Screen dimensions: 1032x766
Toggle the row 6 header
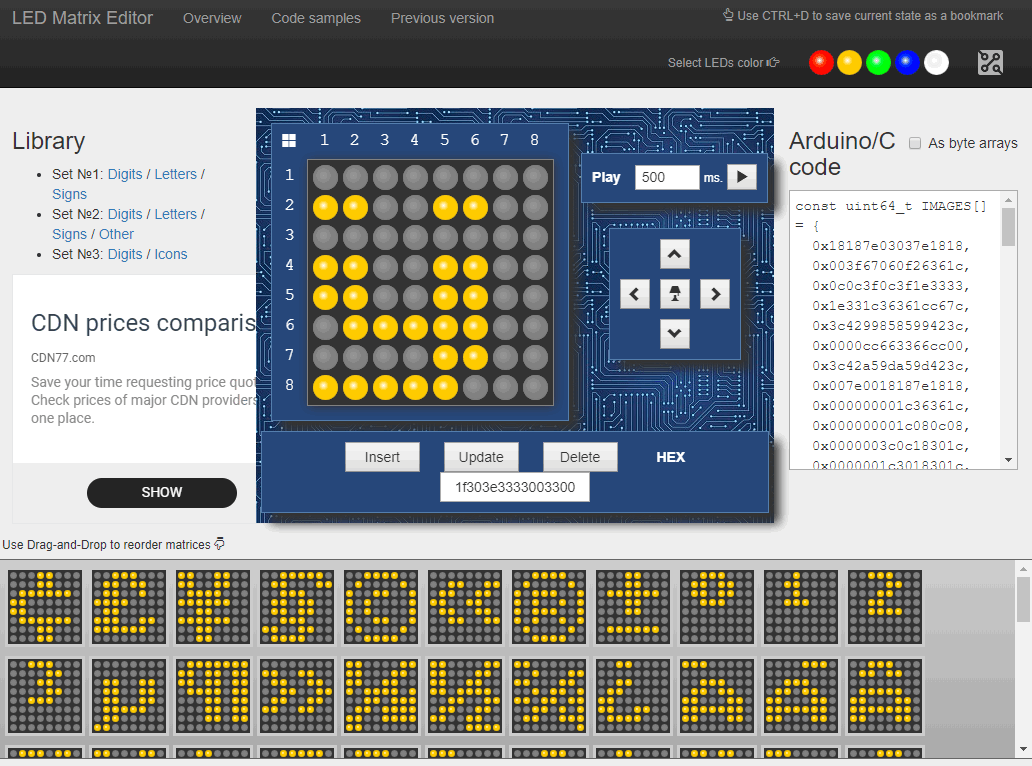pos(290,324)
